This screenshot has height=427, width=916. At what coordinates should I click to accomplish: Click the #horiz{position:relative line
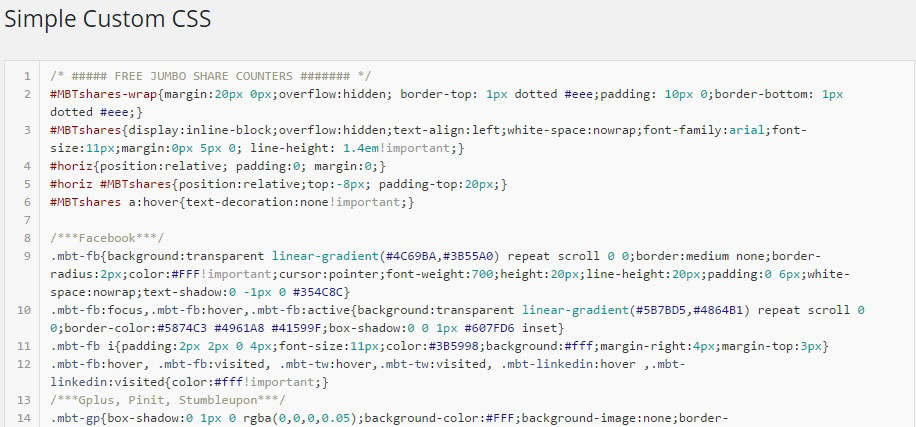218,166
